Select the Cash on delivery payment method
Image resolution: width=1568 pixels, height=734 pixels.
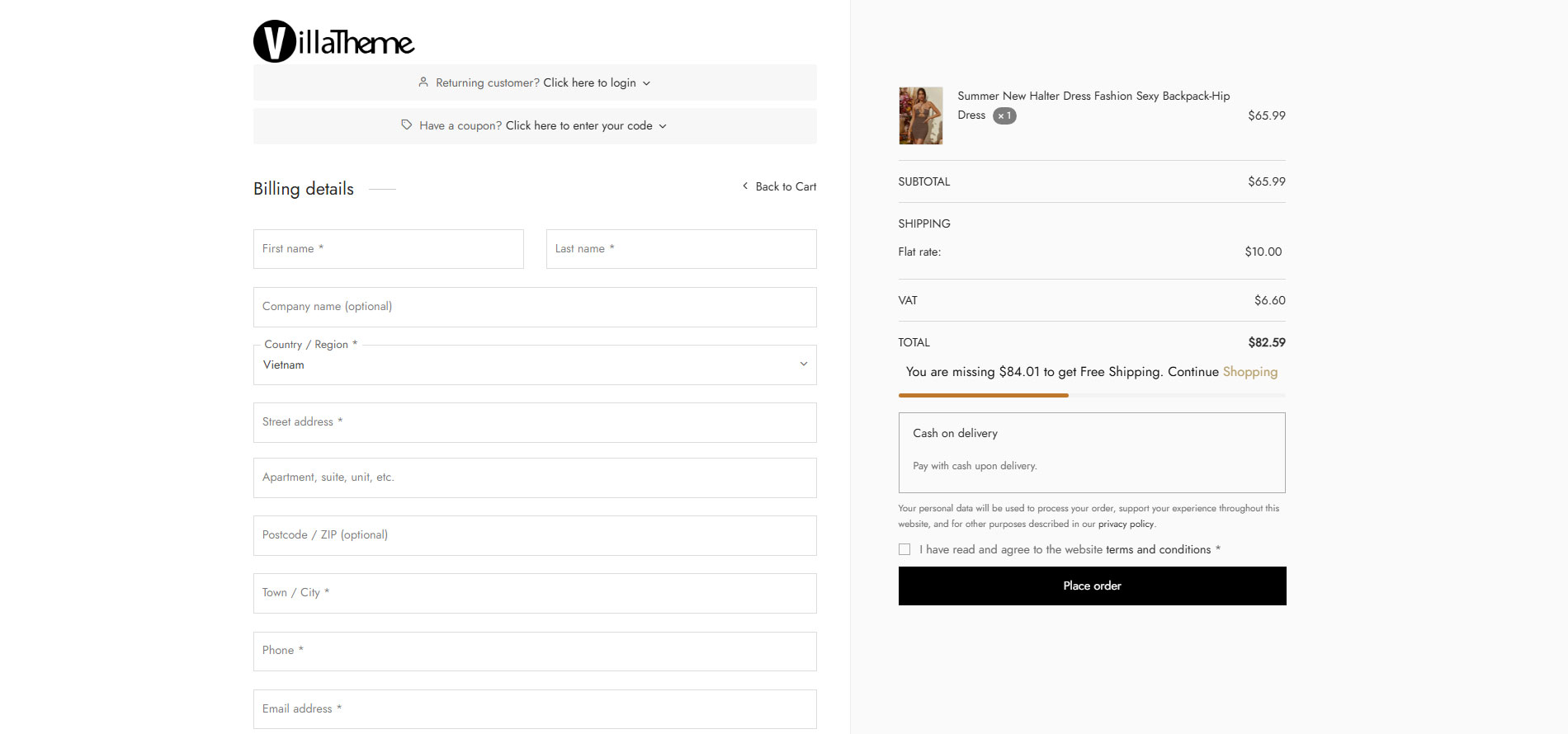955,434
